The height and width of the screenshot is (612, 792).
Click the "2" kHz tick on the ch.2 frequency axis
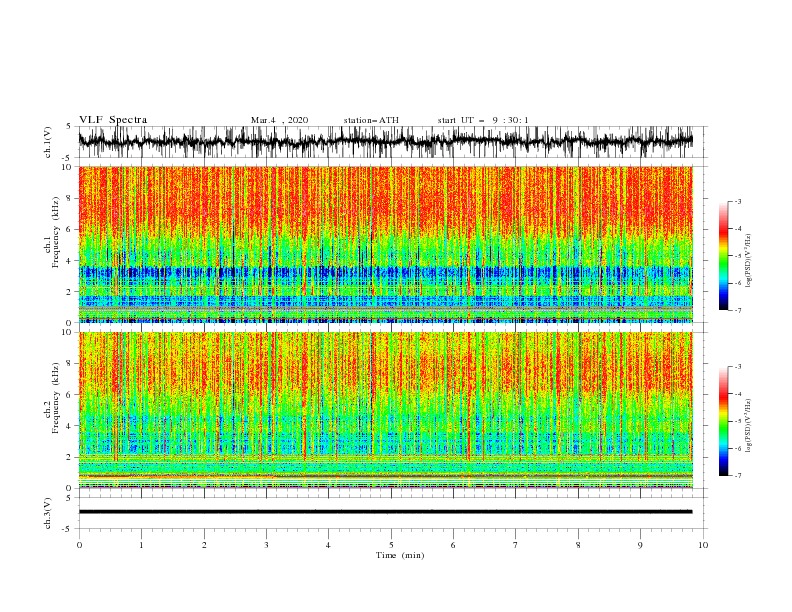[69, 457]
